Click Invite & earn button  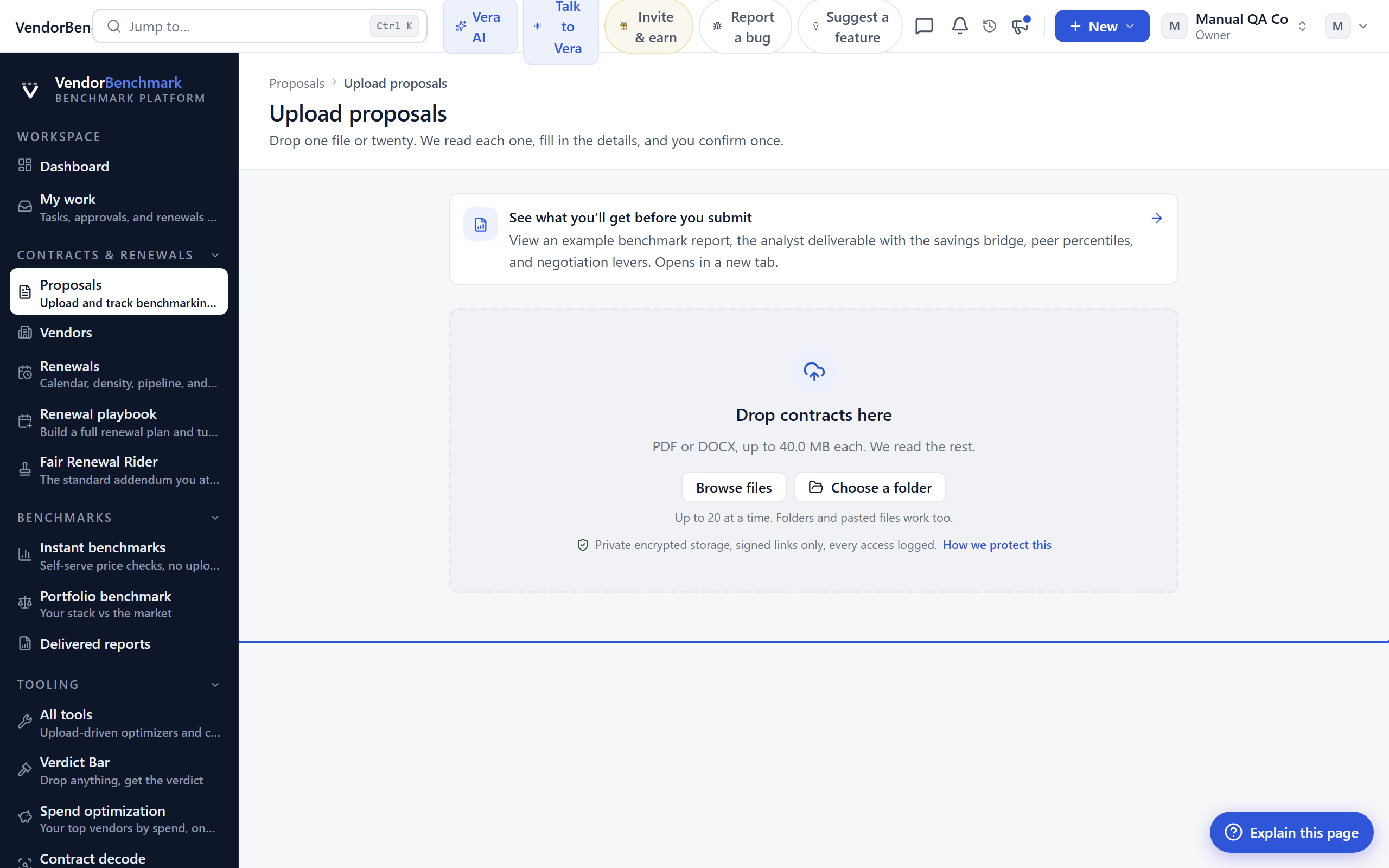click(648, 27)
